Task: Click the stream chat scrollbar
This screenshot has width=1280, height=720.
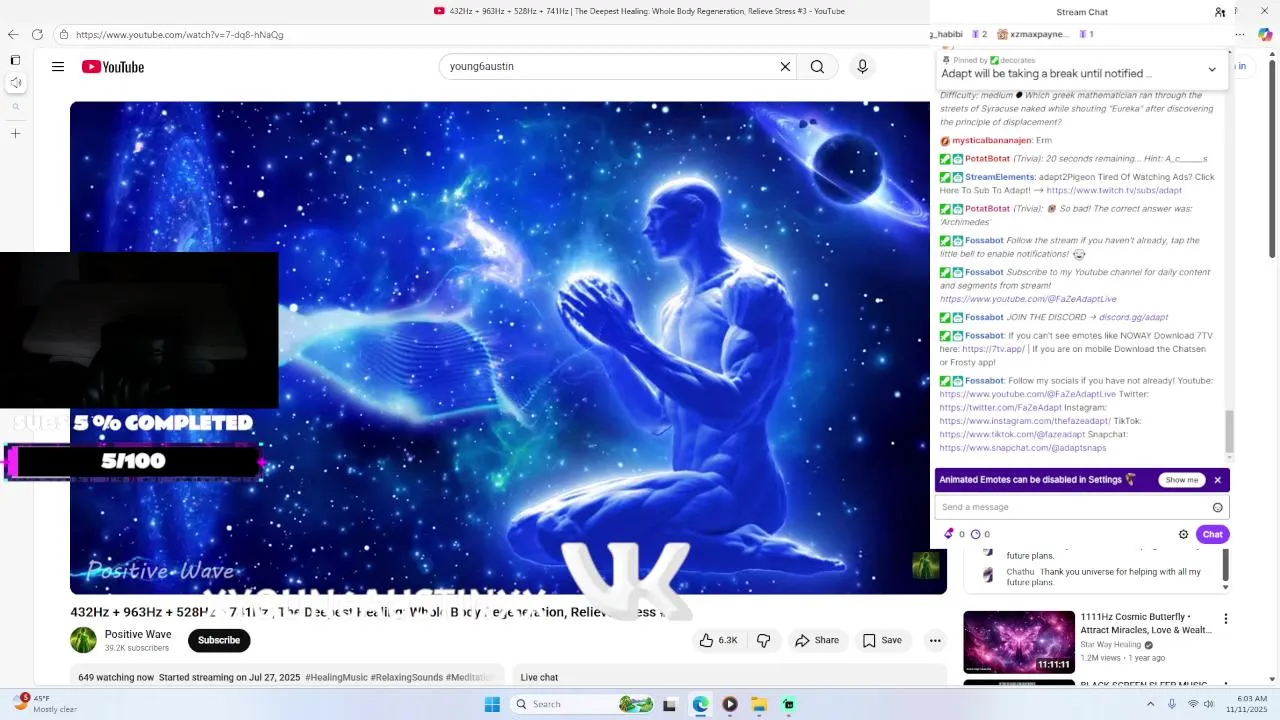Action: coord(1229,430)
